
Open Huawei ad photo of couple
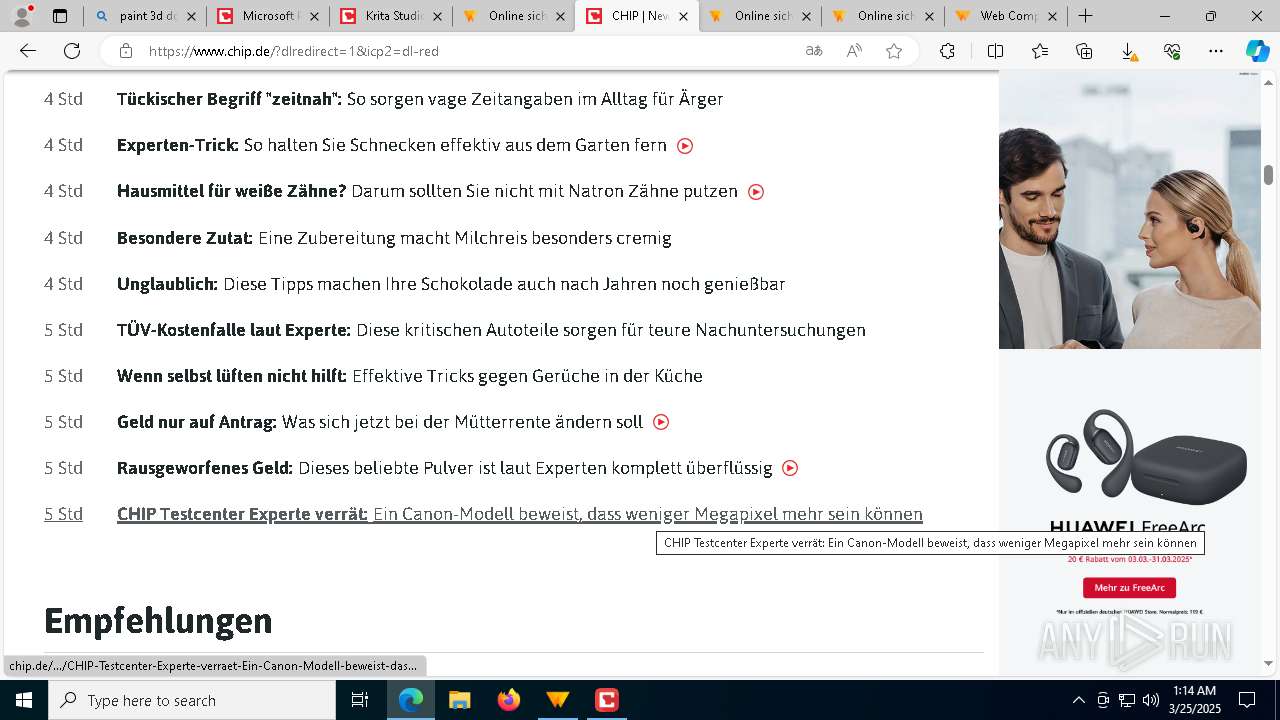(1130, 210)
